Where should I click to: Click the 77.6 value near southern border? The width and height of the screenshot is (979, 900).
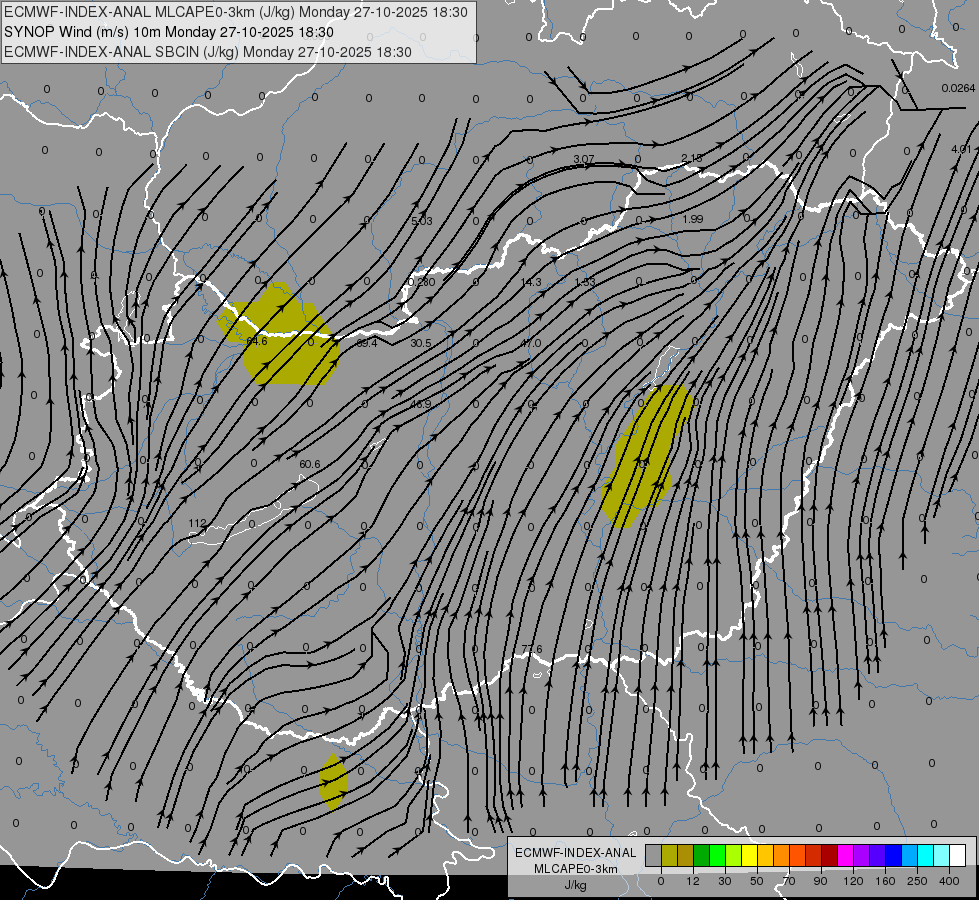(x=532, y=650)
